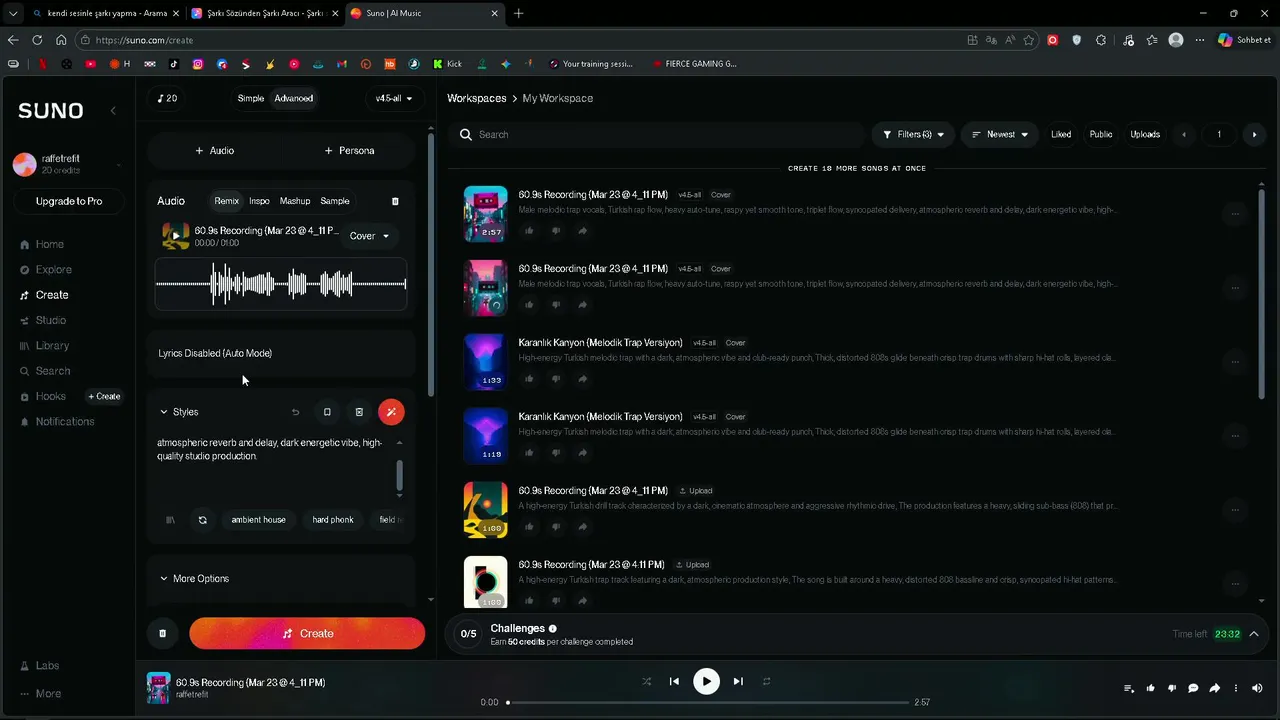Dislike the playing song in player bar
1280x720 pixels.
(1172, 688)
